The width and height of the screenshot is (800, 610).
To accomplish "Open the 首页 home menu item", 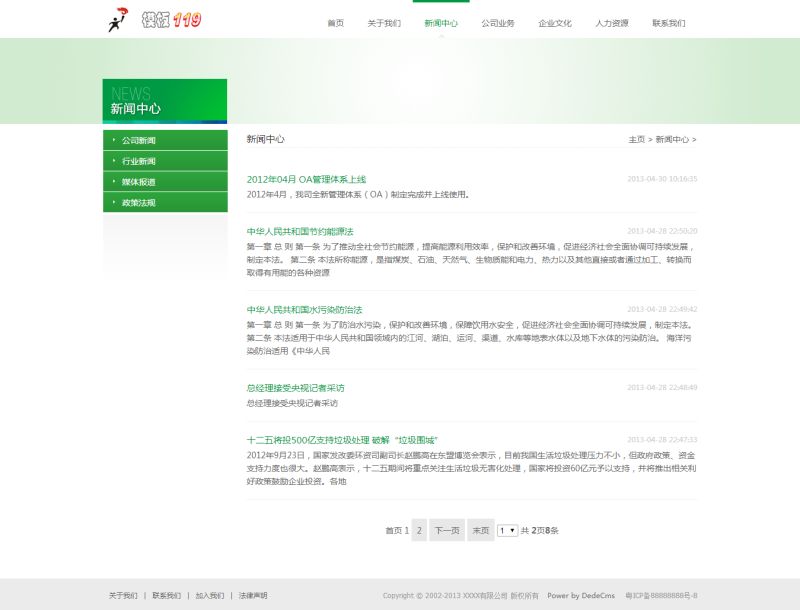I will click(335, 23).
